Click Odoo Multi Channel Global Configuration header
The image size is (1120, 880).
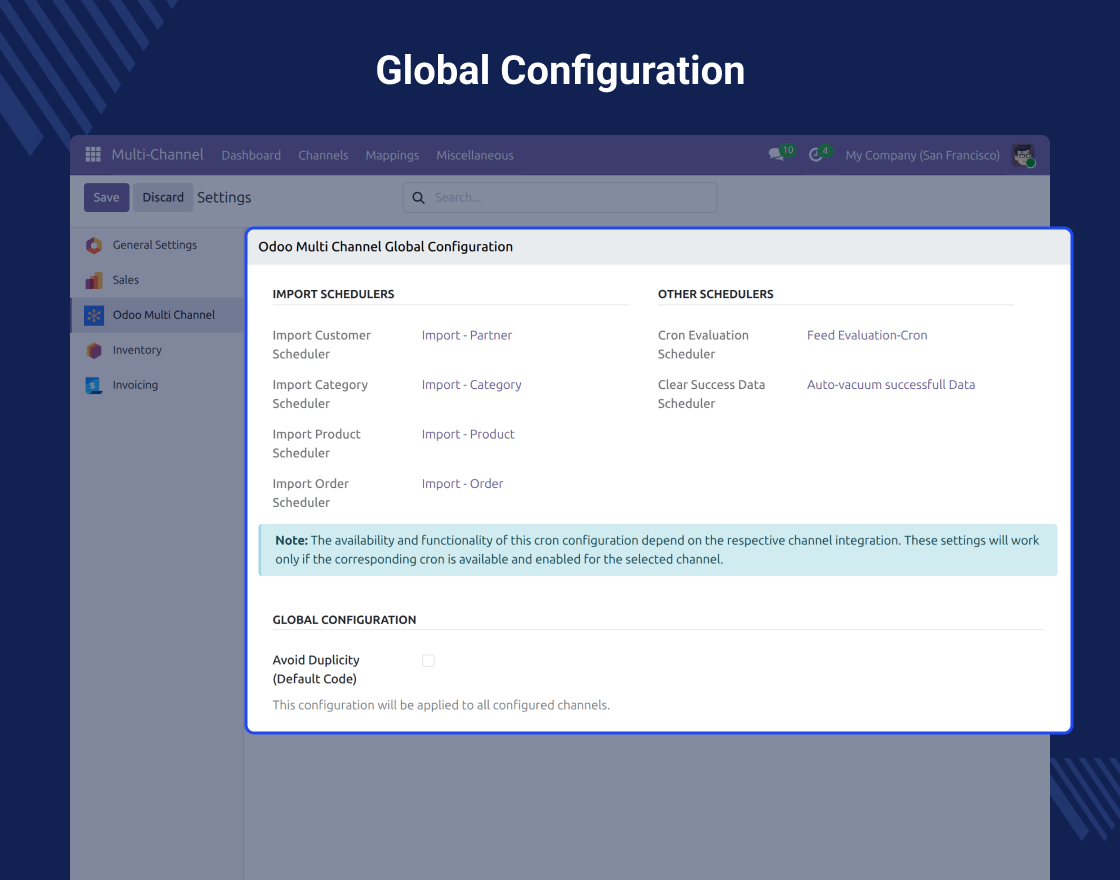pos(386,246)
